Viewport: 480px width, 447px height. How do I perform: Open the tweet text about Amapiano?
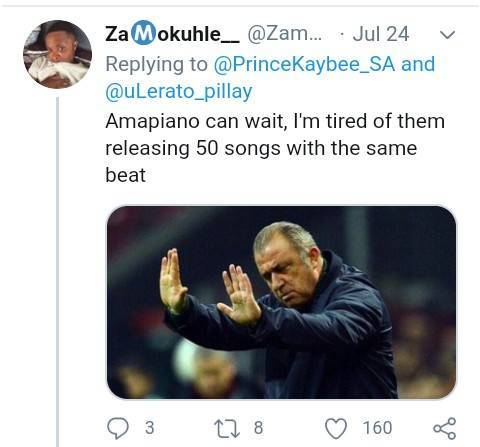275,148
